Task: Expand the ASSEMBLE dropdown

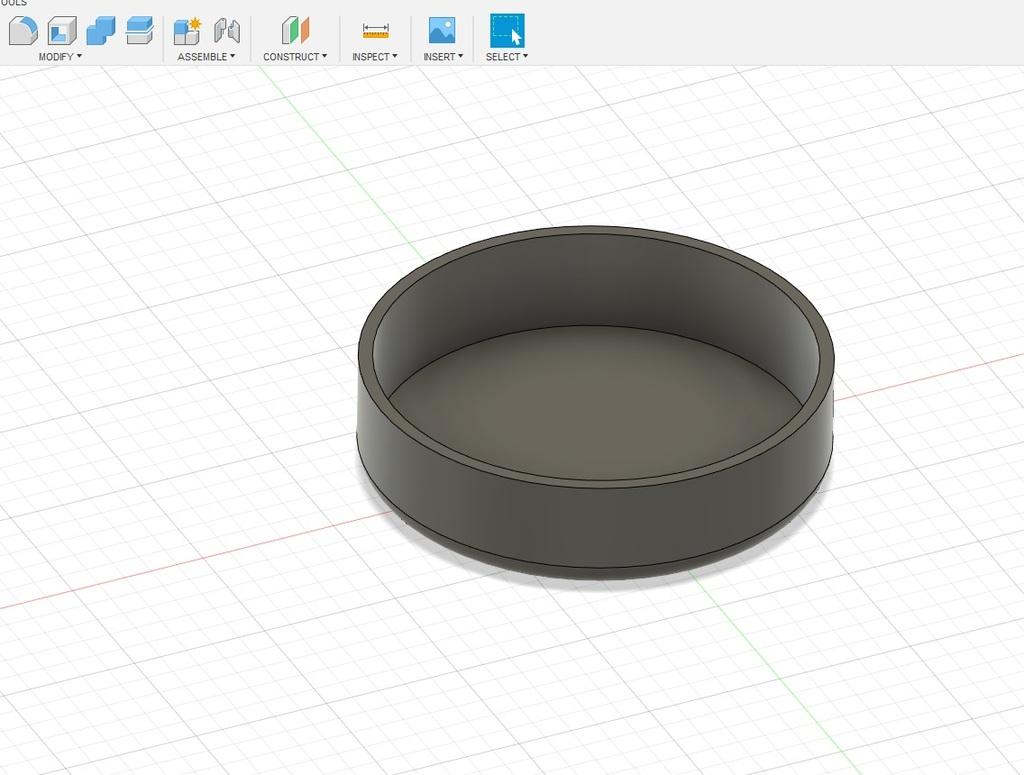Action: (206, 57)
